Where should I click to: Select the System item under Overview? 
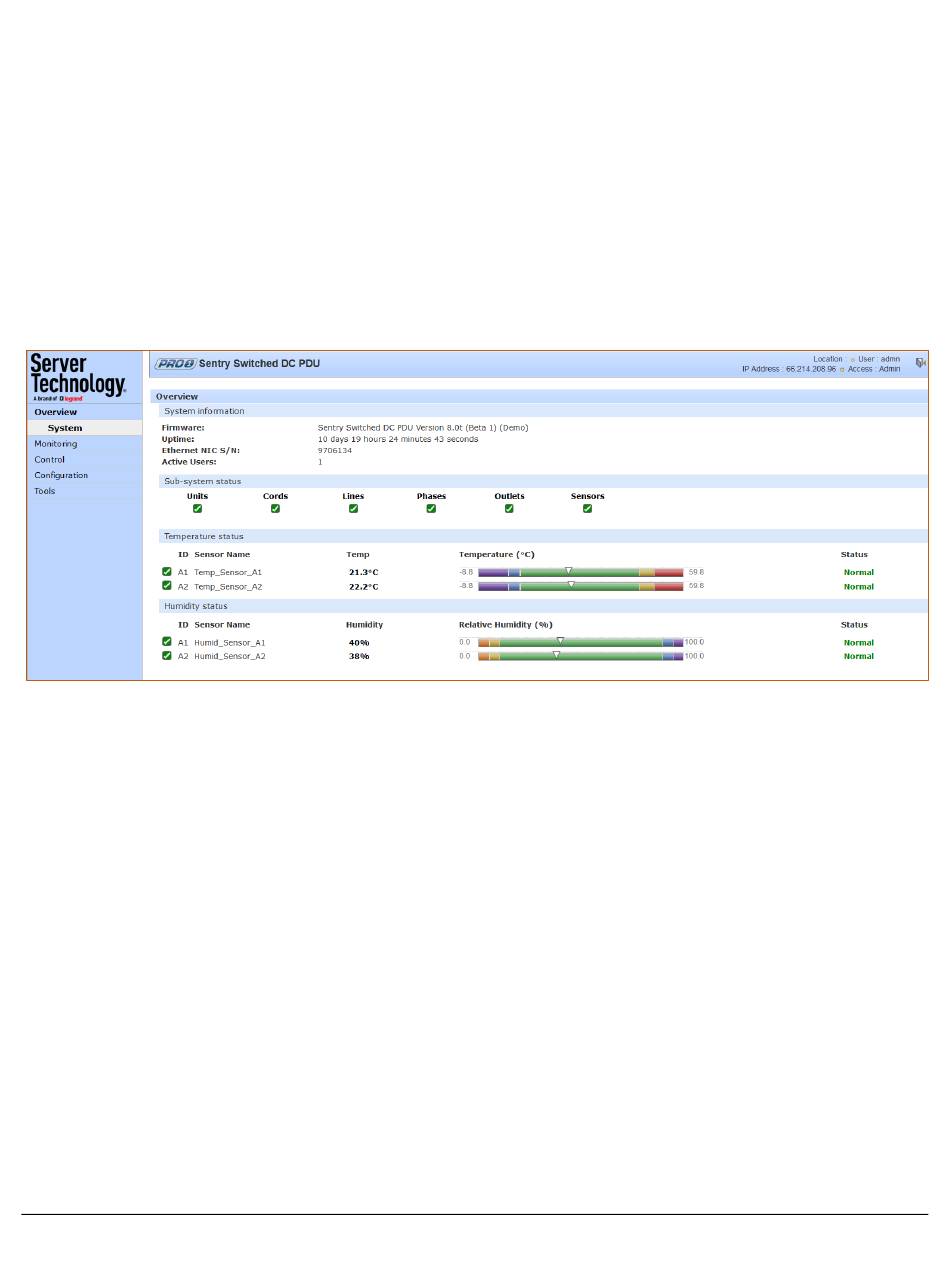click(65, 428)
